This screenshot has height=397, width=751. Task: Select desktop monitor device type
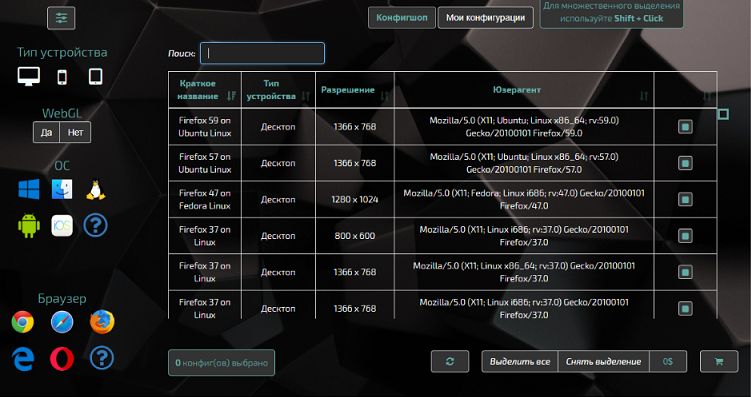coord(29,76)
